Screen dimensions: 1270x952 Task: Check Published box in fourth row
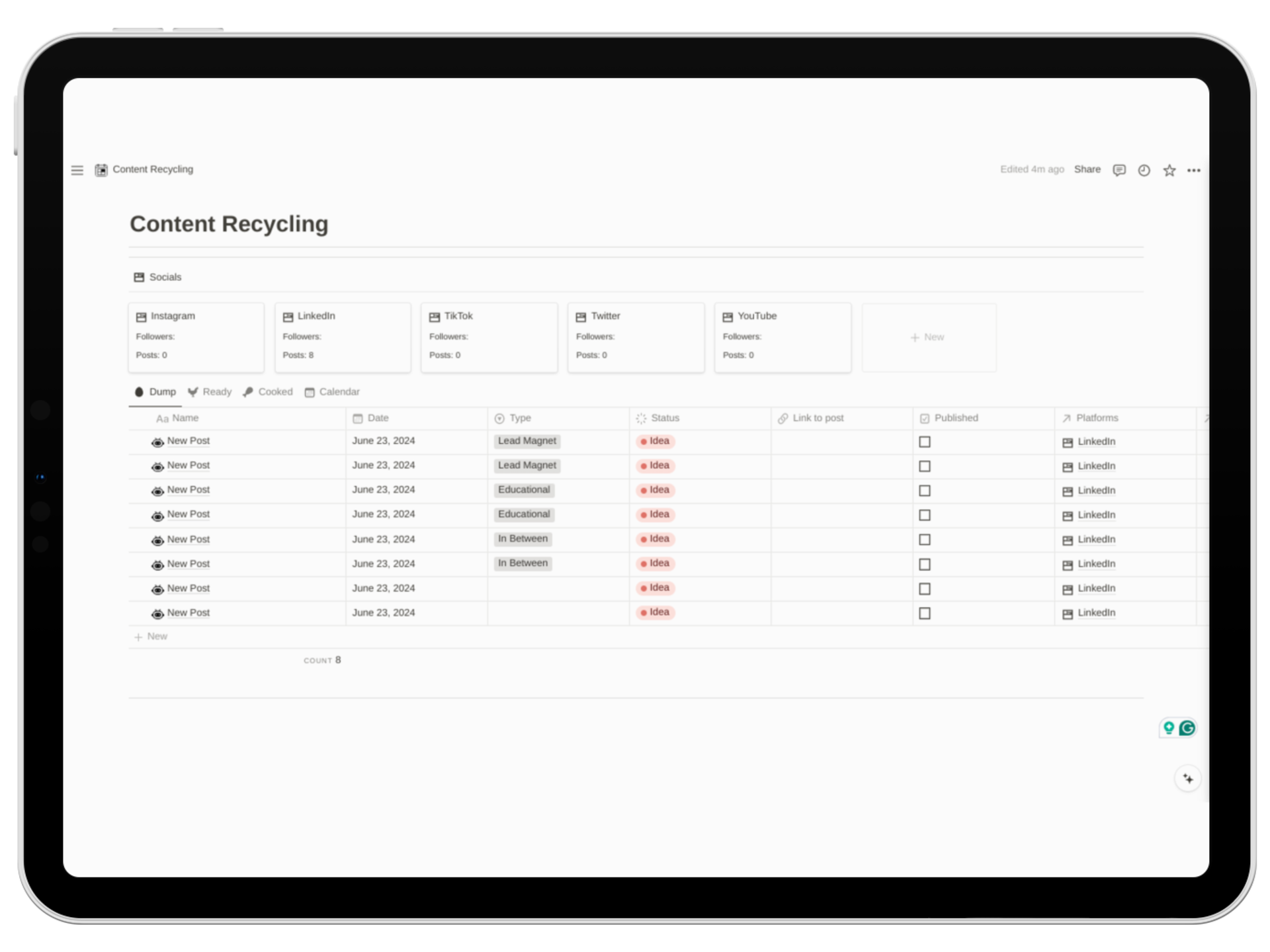(925, 515)
